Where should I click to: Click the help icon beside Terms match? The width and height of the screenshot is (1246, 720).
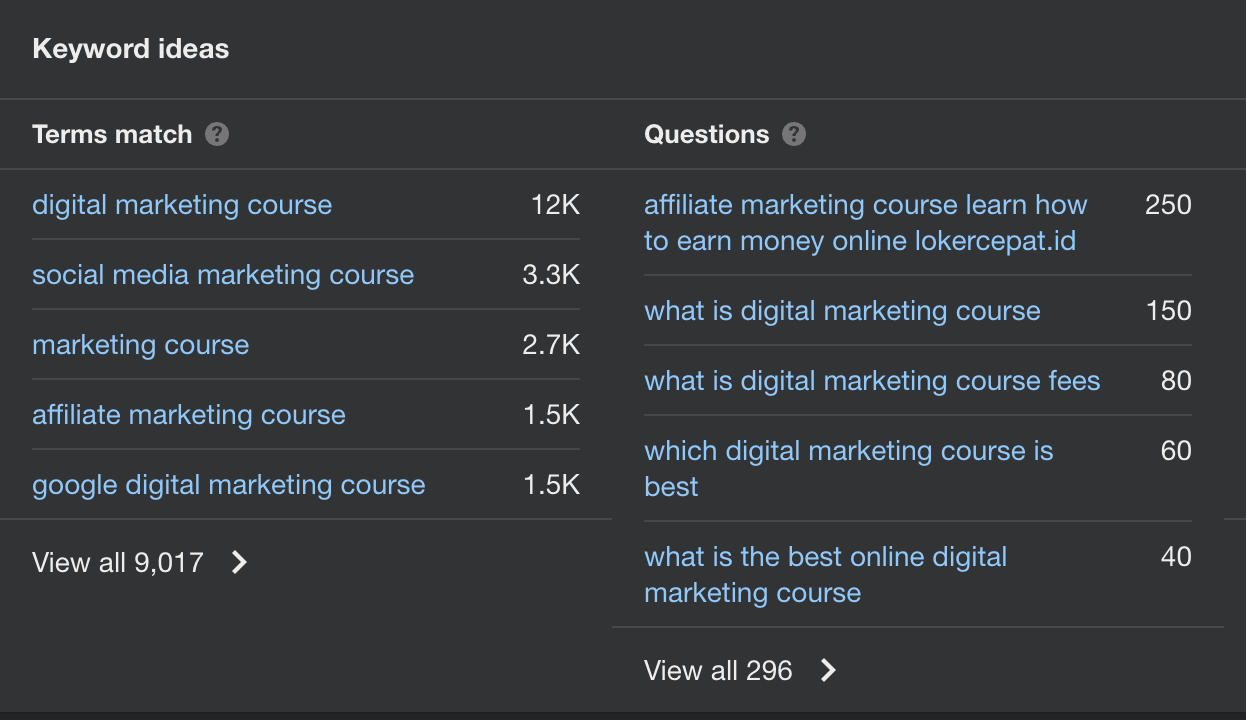217,134
